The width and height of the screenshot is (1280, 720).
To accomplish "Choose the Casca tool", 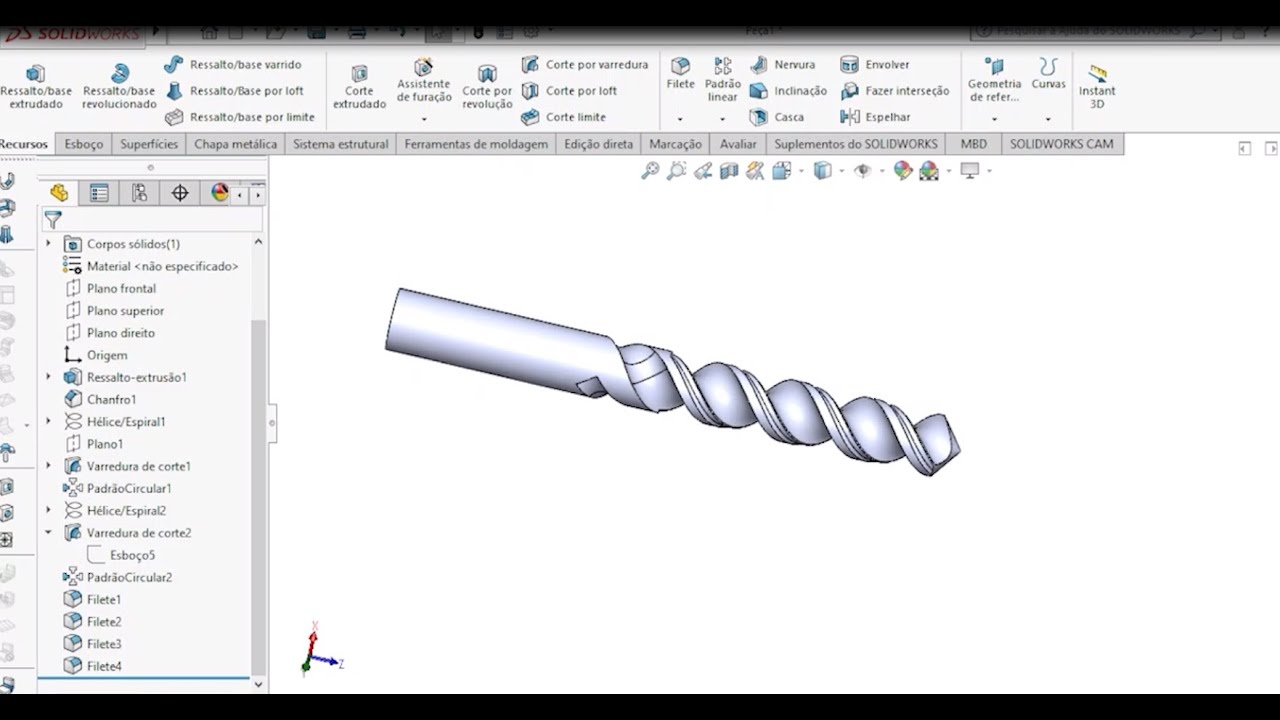I will (776, 117).
